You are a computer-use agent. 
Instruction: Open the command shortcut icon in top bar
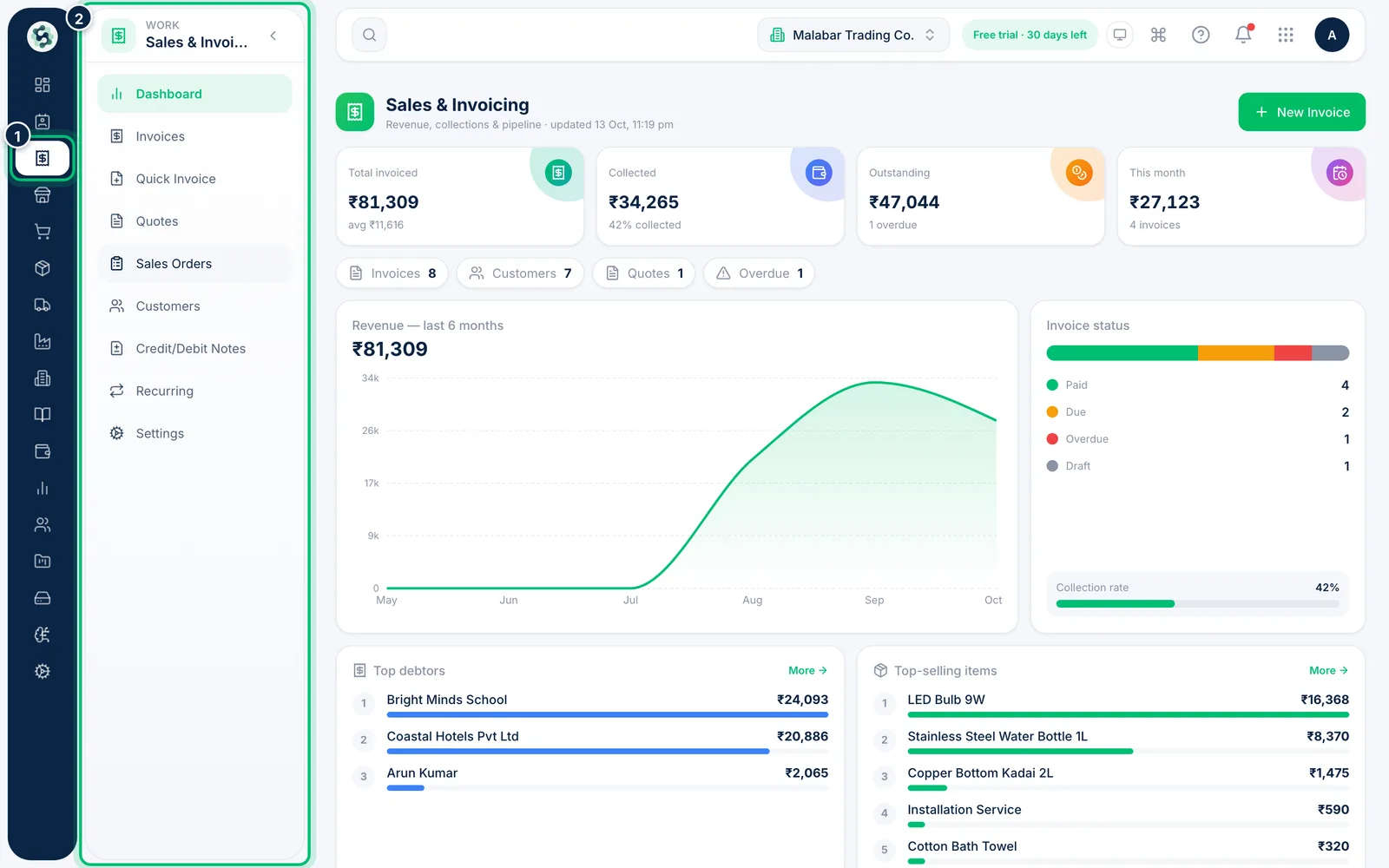1158,35
